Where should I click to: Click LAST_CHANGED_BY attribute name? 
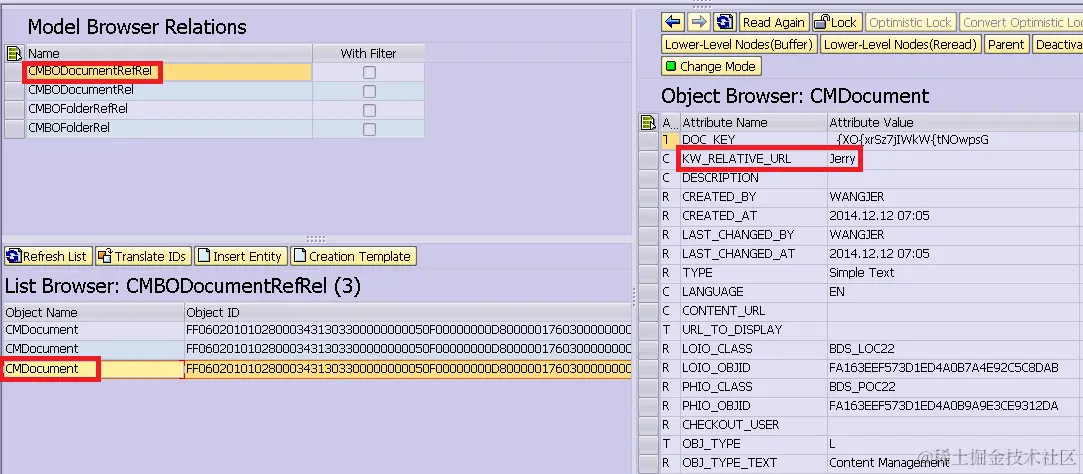click(x=738, y=235)
